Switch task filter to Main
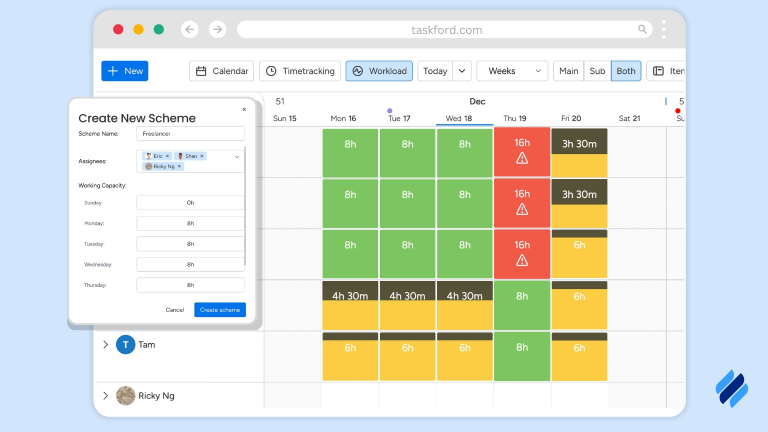 point(568,71)
